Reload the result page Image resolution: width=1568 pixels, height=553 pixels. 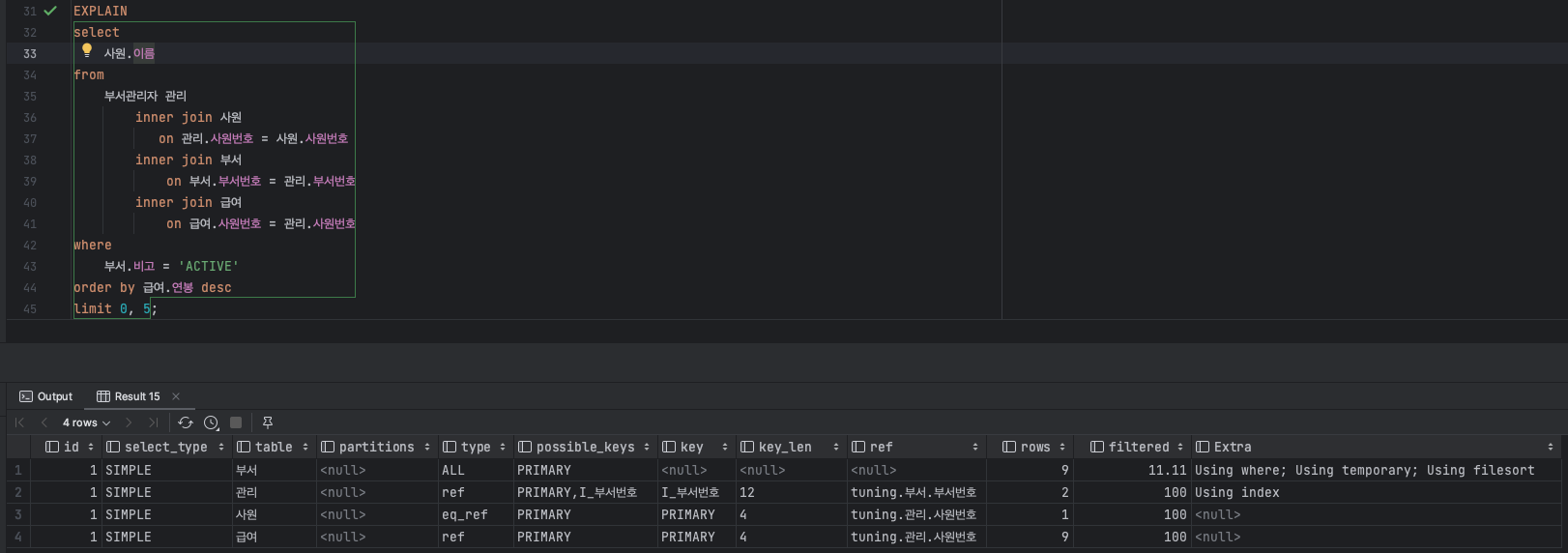pyautogui.click(x=186, y=422)
